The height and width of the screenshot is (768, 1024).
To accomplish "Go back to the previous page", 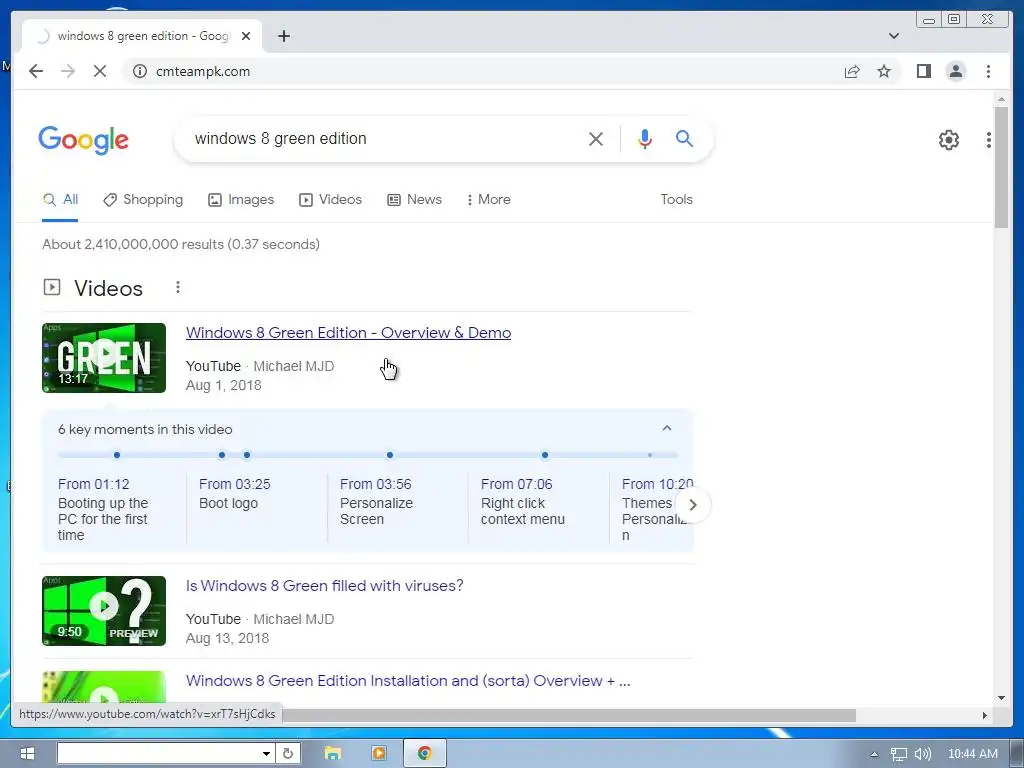I will (36, 71).
